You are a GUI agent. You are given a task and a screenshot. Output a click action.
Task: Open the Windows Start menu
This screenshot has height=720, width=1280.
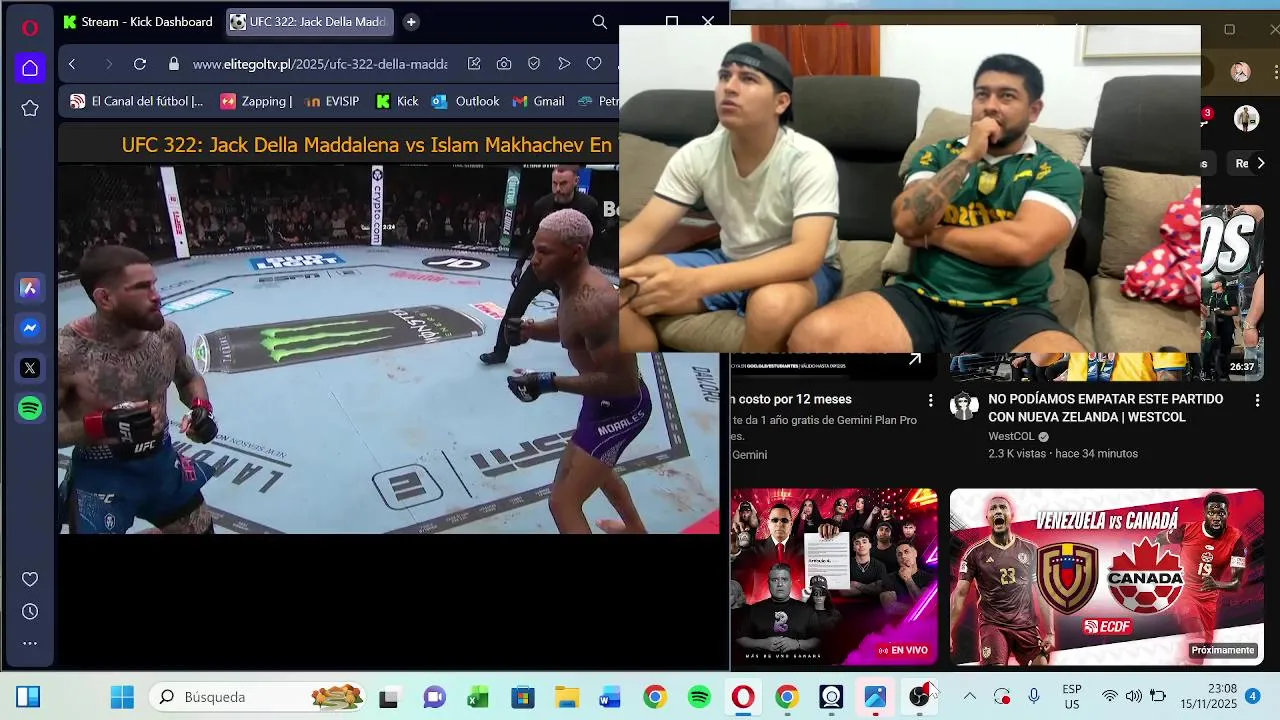(122, 697)
